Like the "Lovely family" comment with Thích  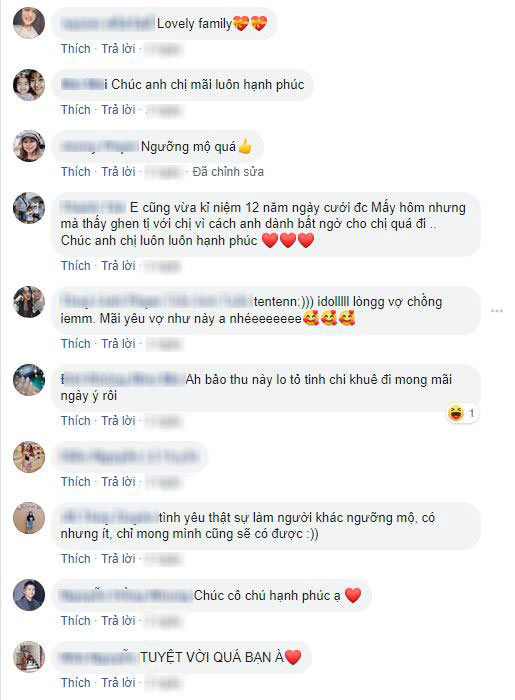(x=75, y=49)
